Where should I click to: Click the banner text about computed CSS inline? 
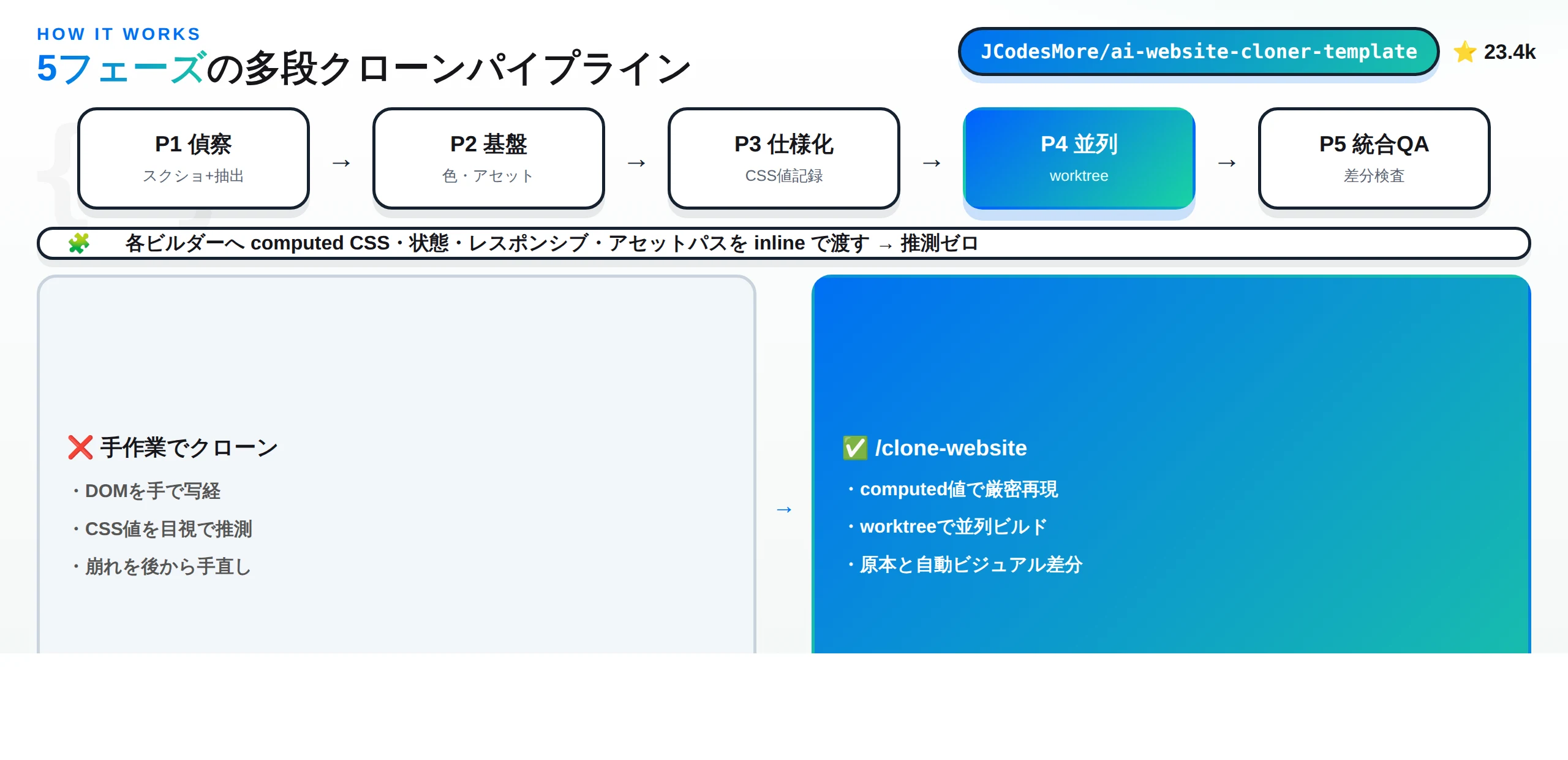pyautogui.click(x=551, y=243)
